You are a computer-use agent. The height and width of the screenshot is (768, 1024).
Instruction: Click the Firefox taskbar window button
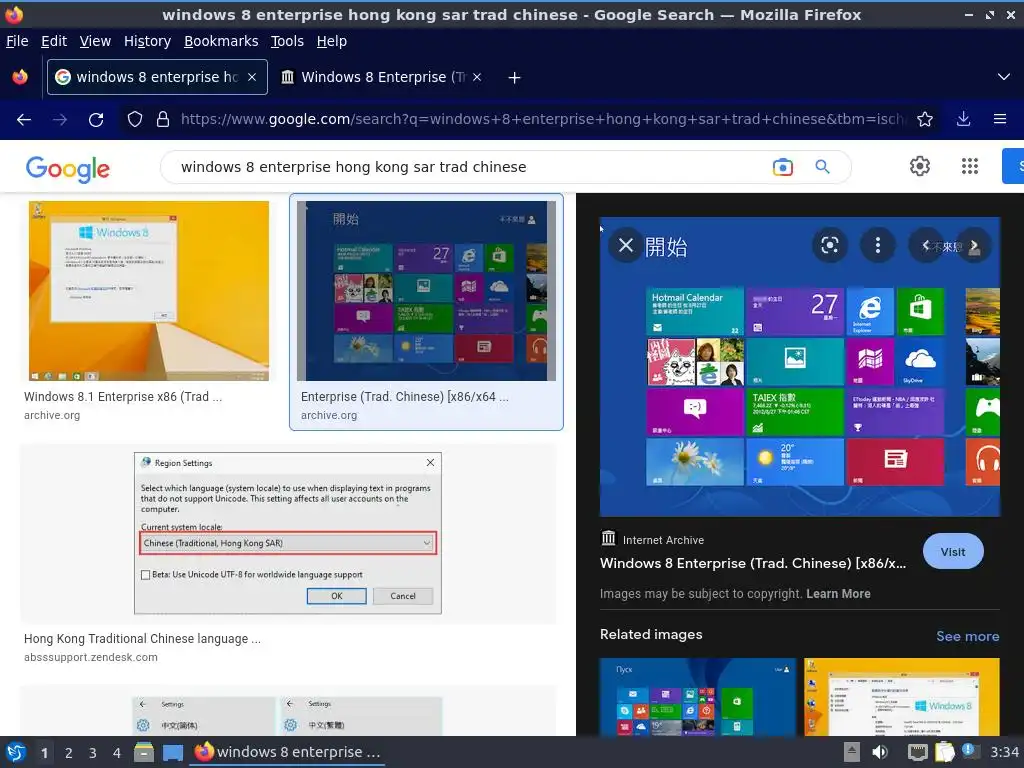(x=287, y=752)
